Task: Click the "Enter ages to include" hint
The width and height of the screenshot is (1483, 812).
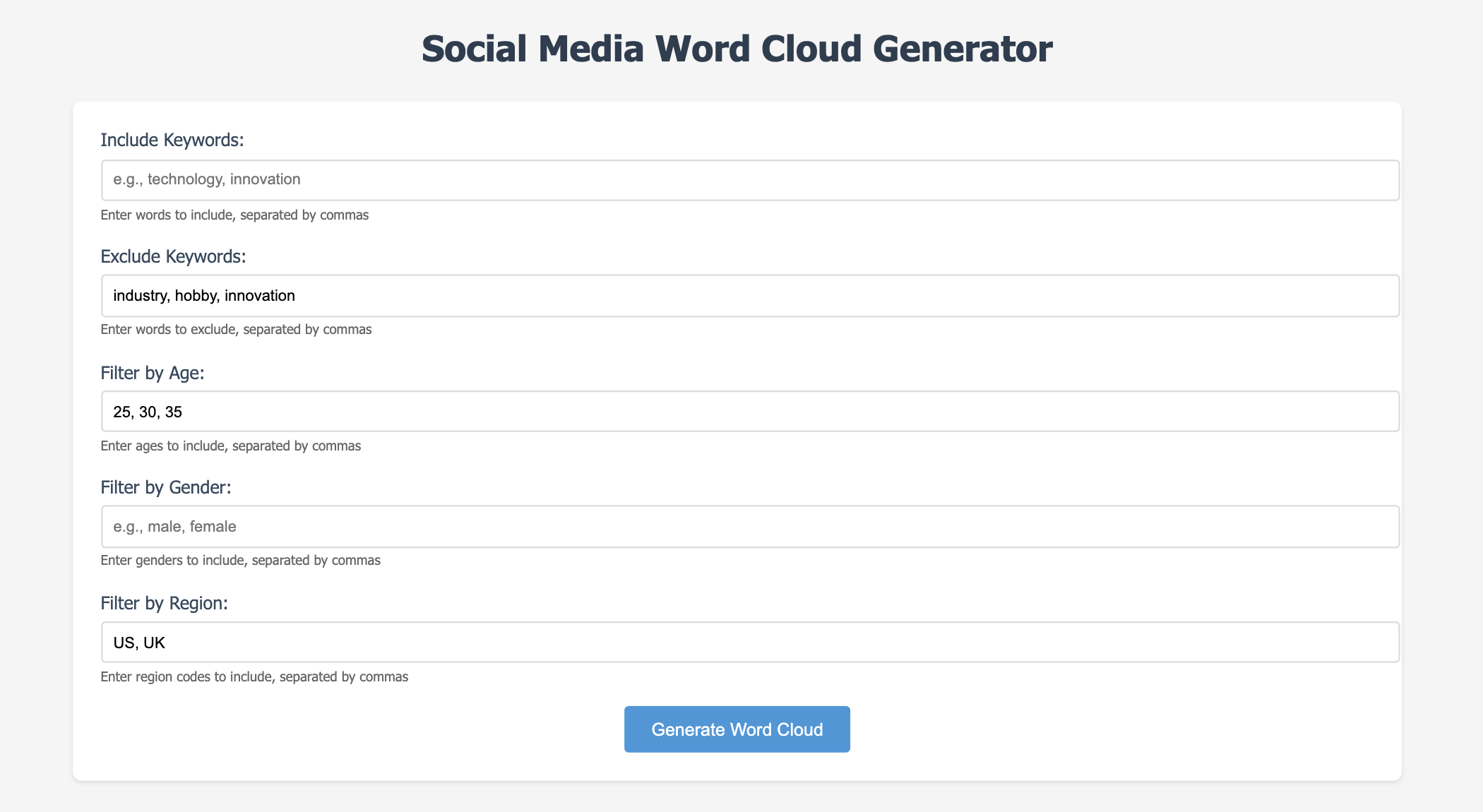Action: point(231,446)
